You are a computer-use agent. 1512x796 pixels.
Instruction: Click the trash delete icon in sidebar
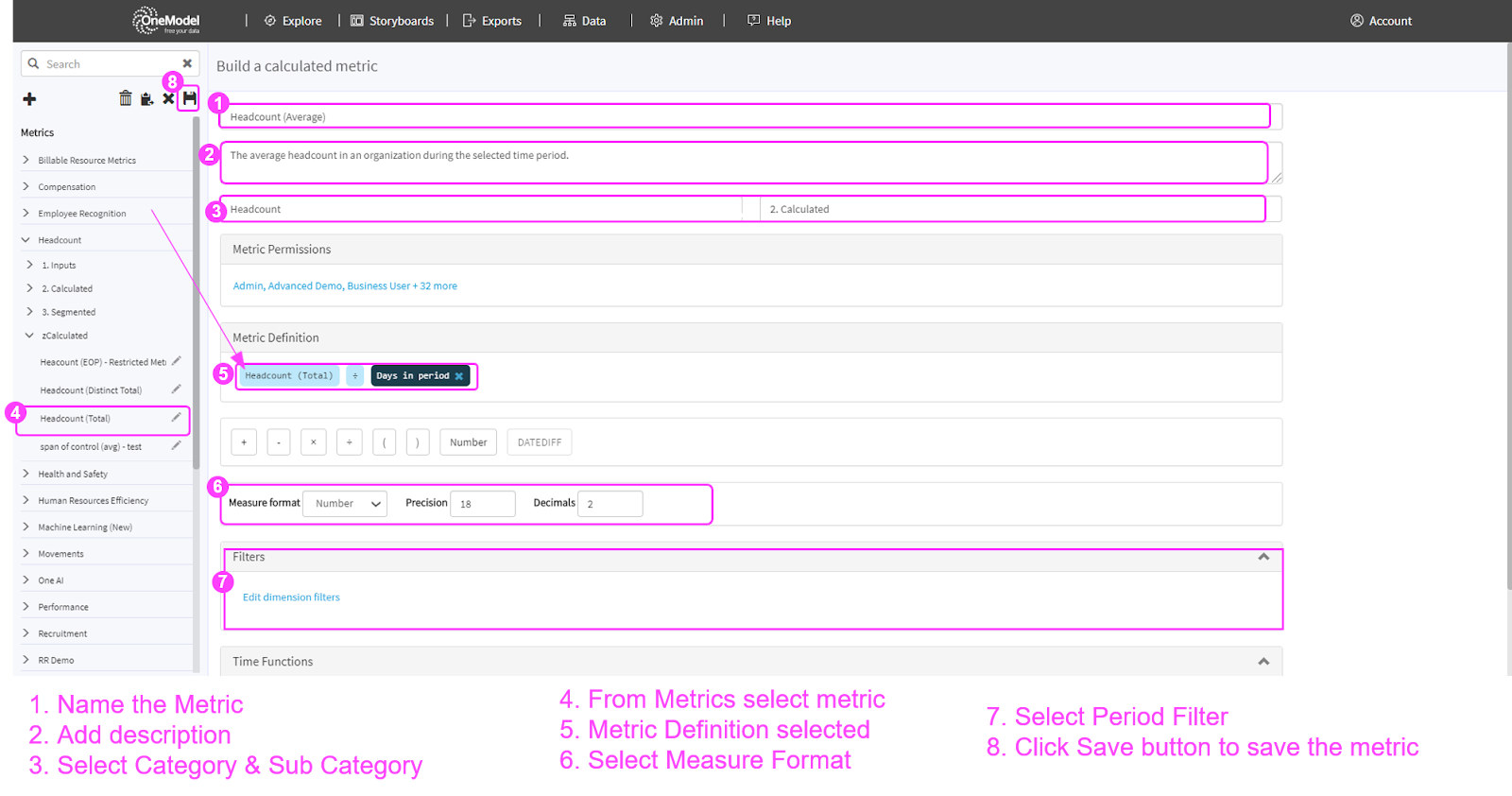point(126,98)
